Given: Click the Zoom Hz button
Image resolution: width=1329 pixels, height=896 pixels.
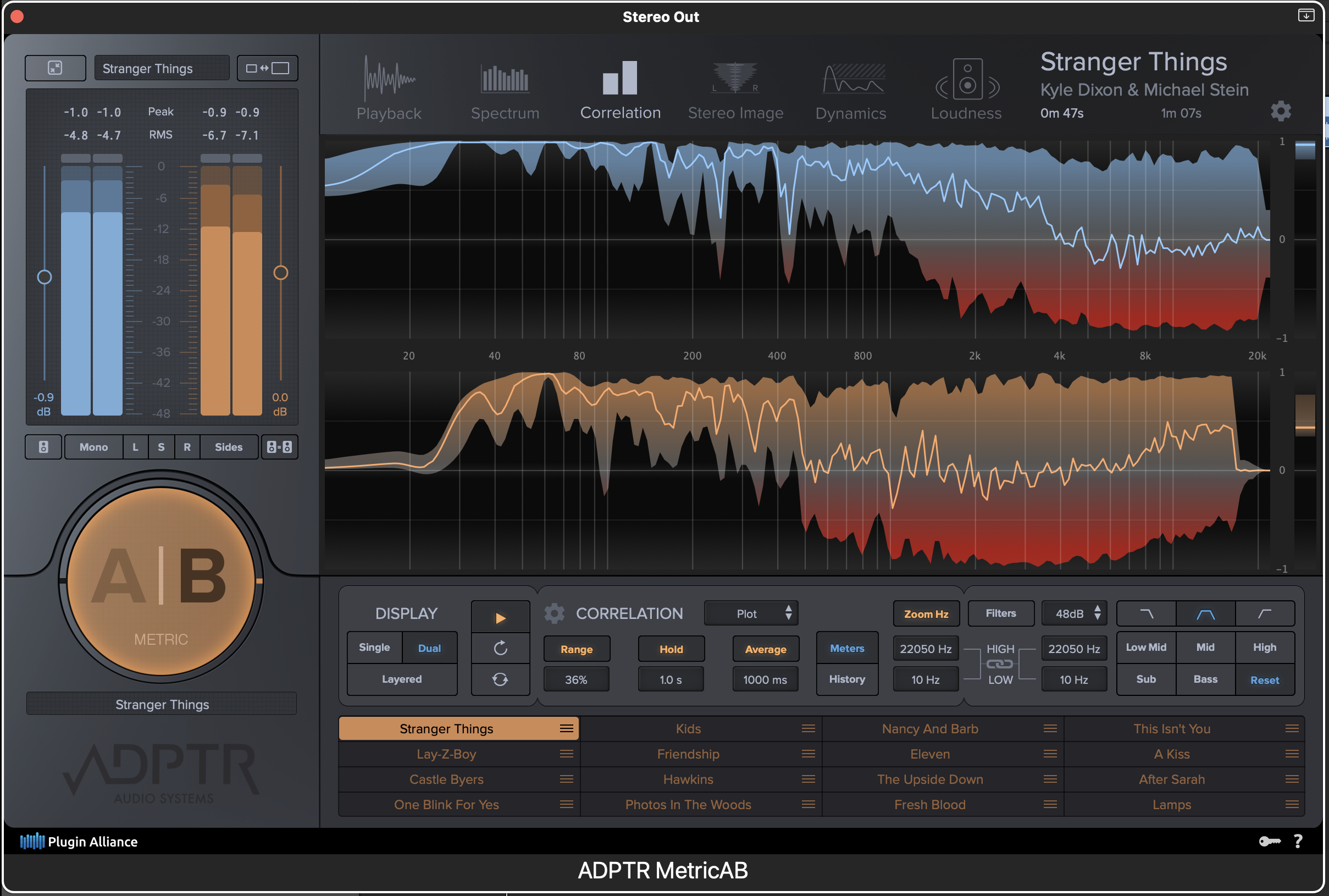Looking at the screenshot, I should click(x=926, y=613).
